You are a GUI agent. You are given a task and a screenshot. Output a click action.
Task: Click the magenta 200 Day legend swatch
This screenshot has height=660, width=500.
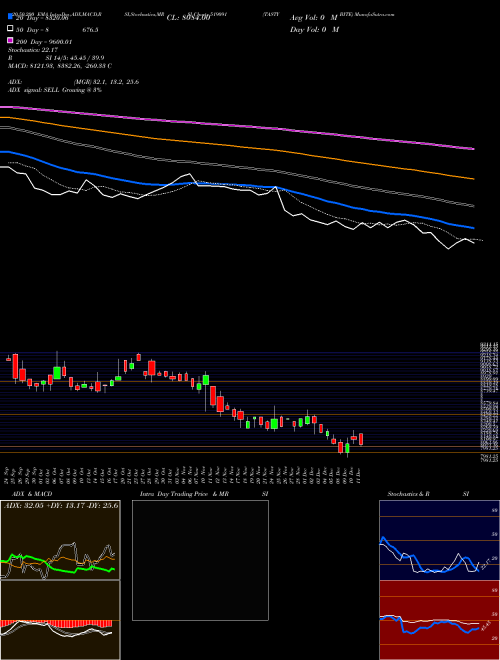coord(10,41)
